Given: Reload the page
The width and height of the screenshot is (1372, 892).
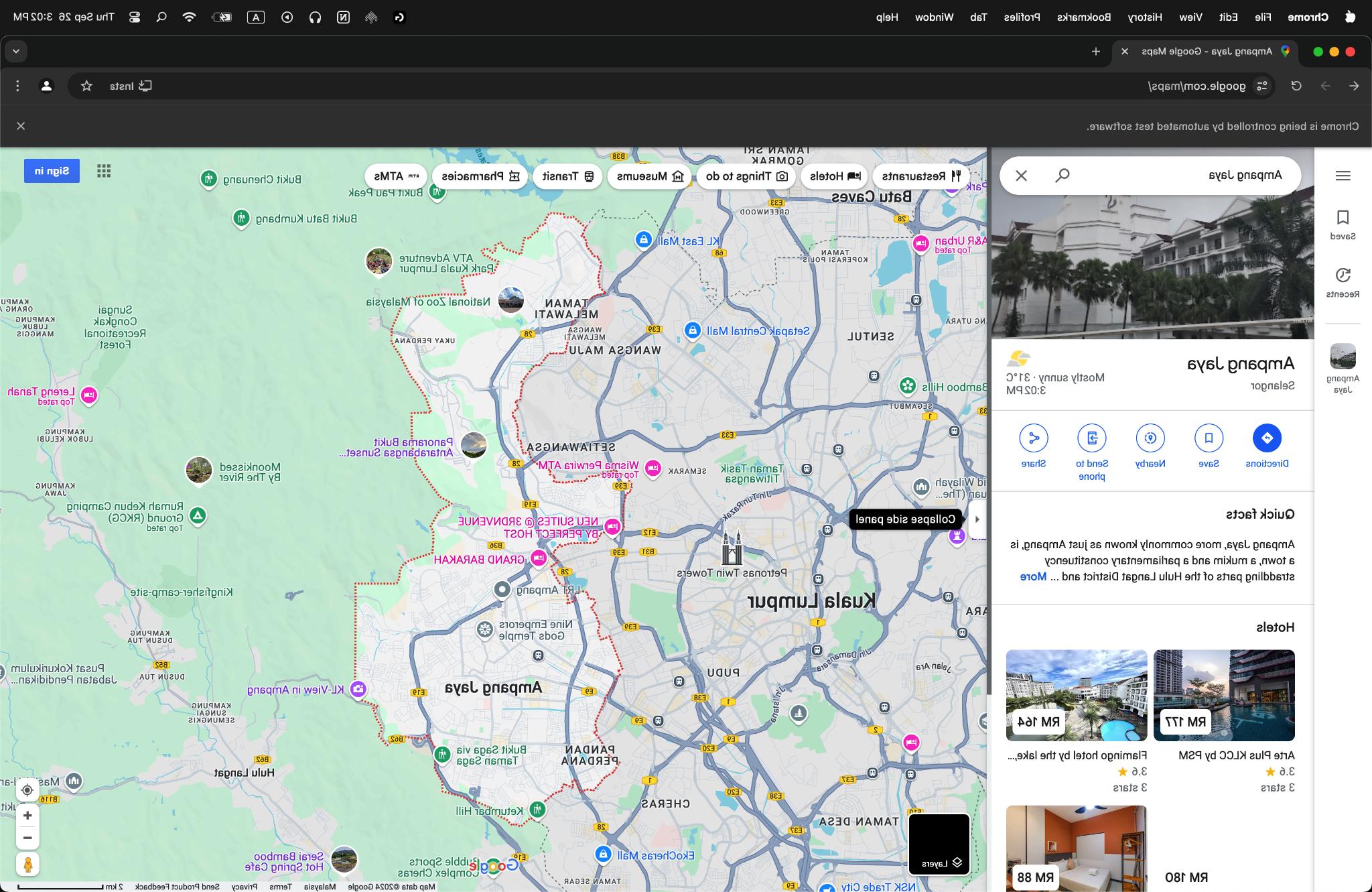Looking at the screenshot, I should tap(1296, 86).
